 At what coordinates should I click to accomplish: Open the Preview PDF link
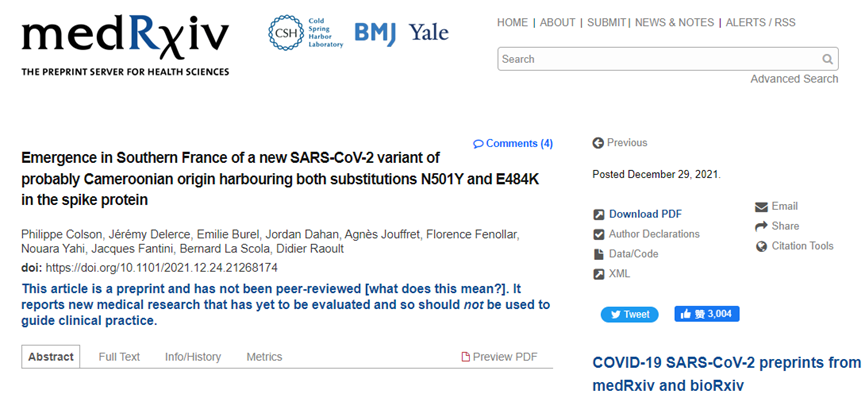(499, 357)
